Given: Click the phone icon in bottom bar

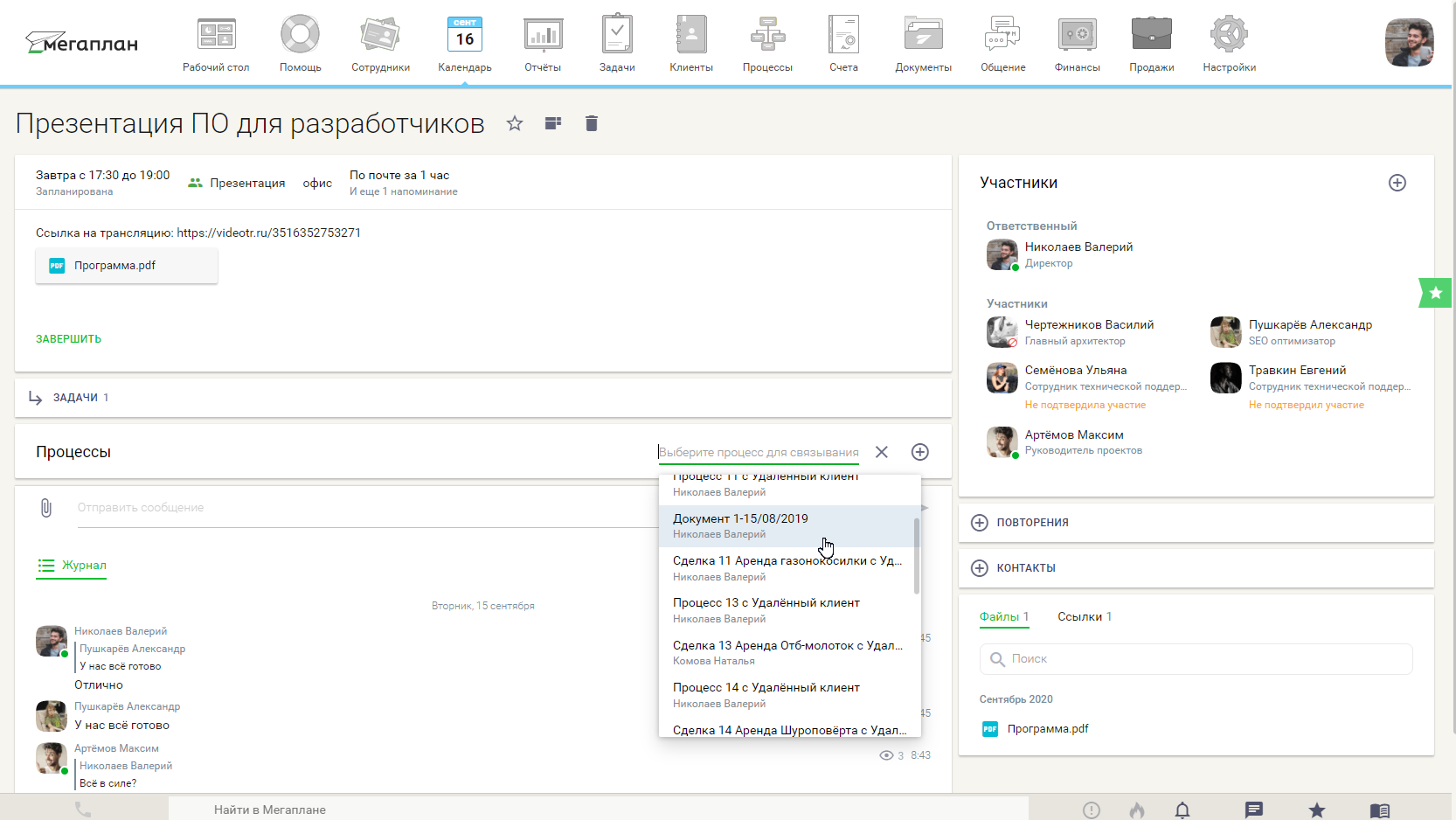Looking at the screenshot, I should point(83,810).
